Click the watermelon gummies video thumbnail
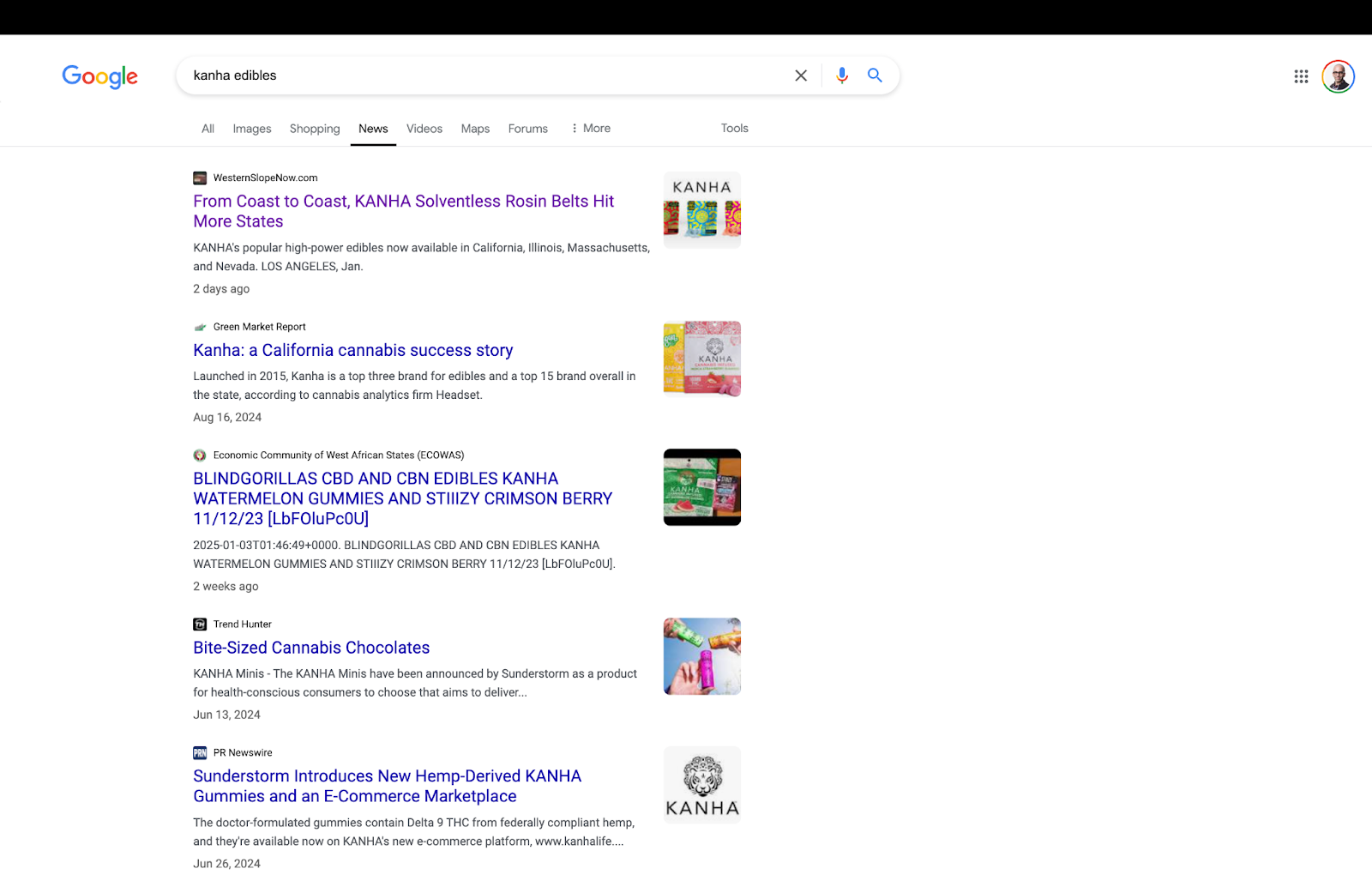 click(x=702, y=487)
